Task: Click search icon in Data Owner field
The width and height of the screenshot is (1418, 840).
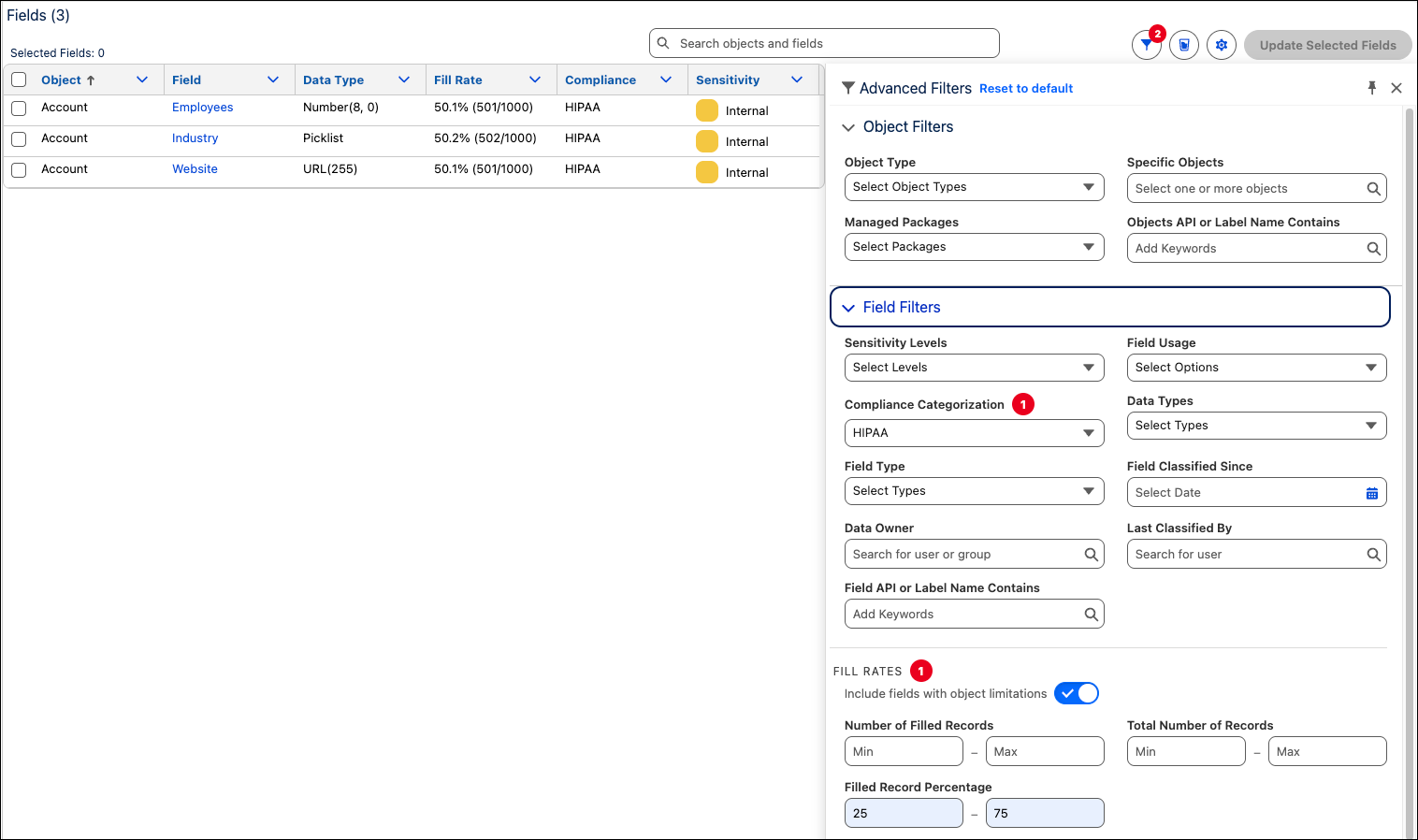Action: pos(1091,555)
